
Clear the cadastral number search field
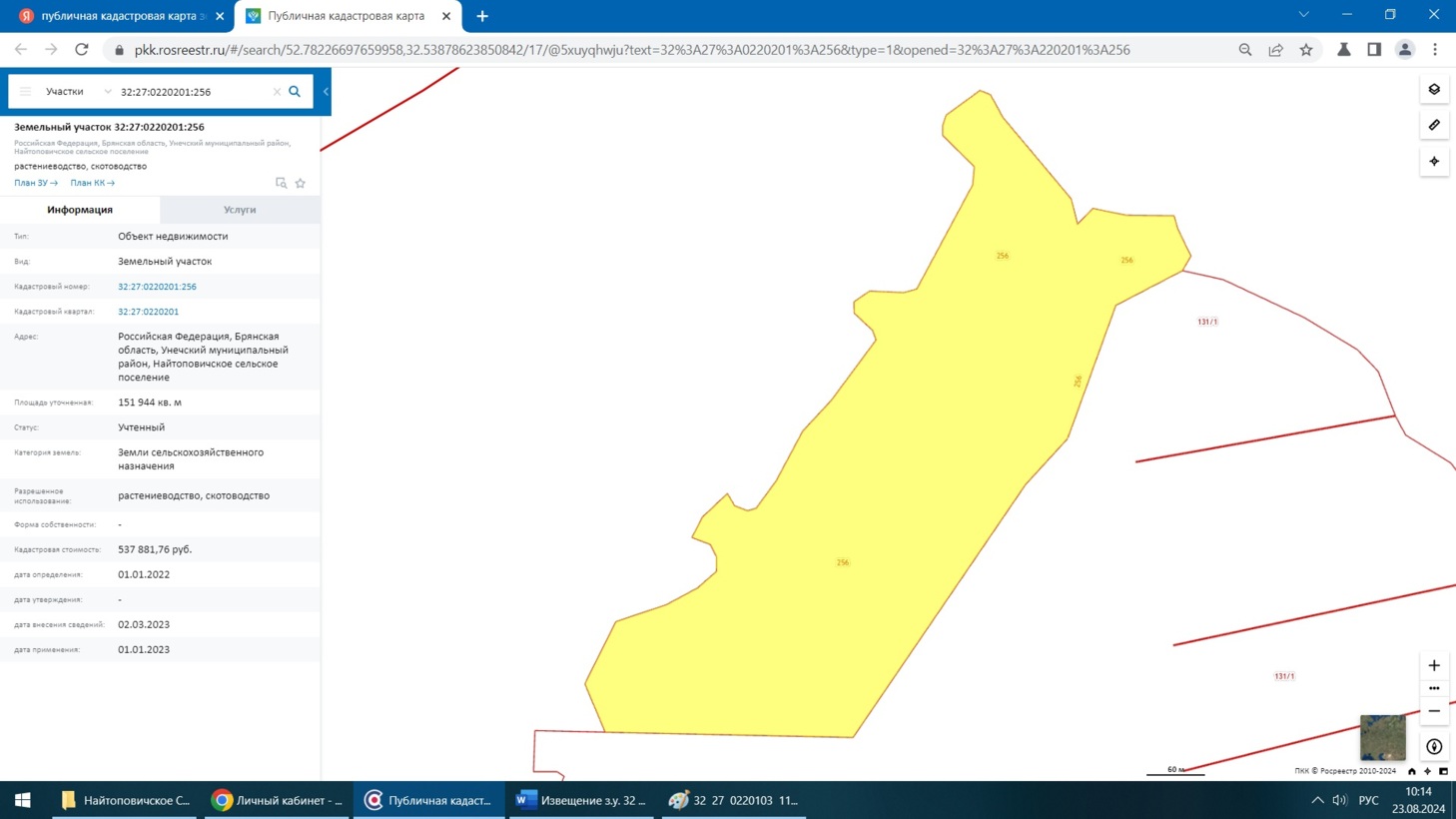[x=277, y=92]
